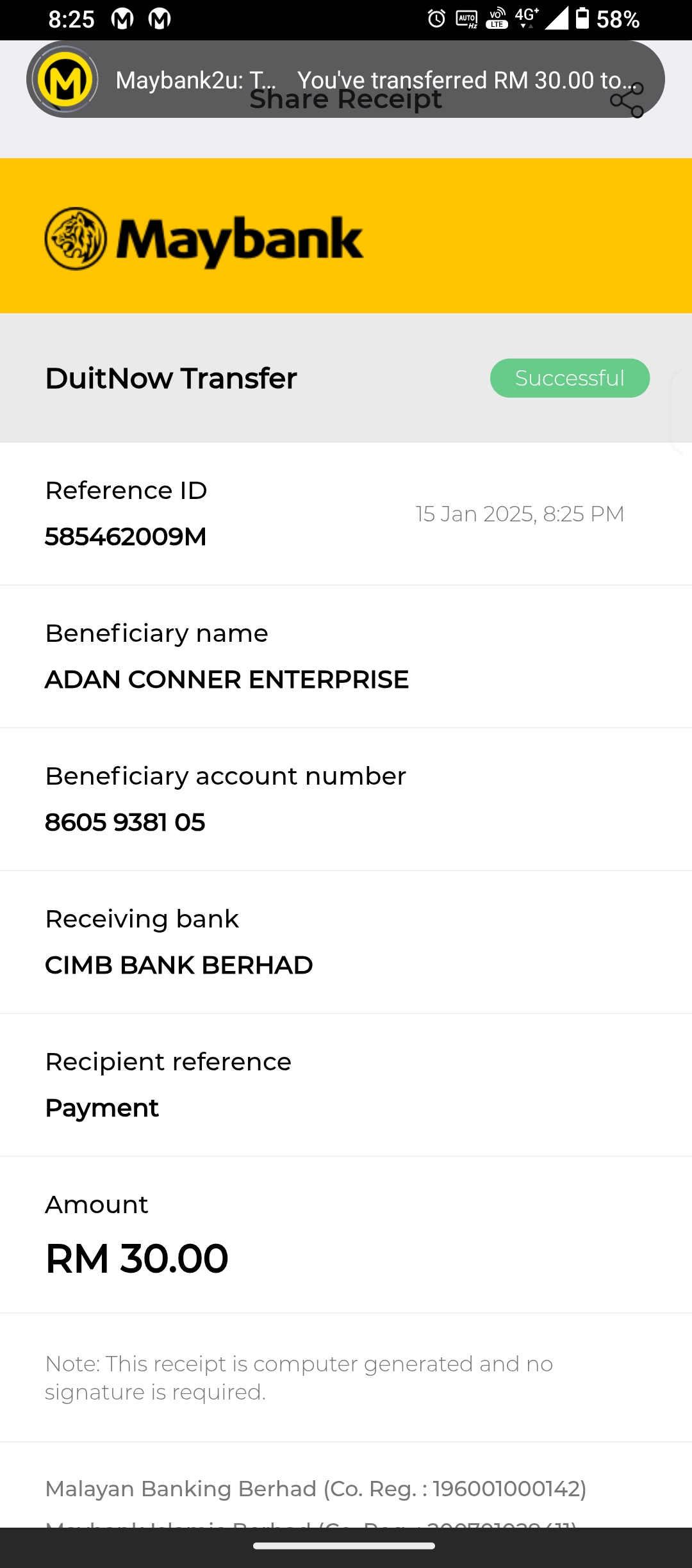Screen dimensions: 692x1568
Task: Tap the VoLTE status bar icon
Action: (497, 18)
